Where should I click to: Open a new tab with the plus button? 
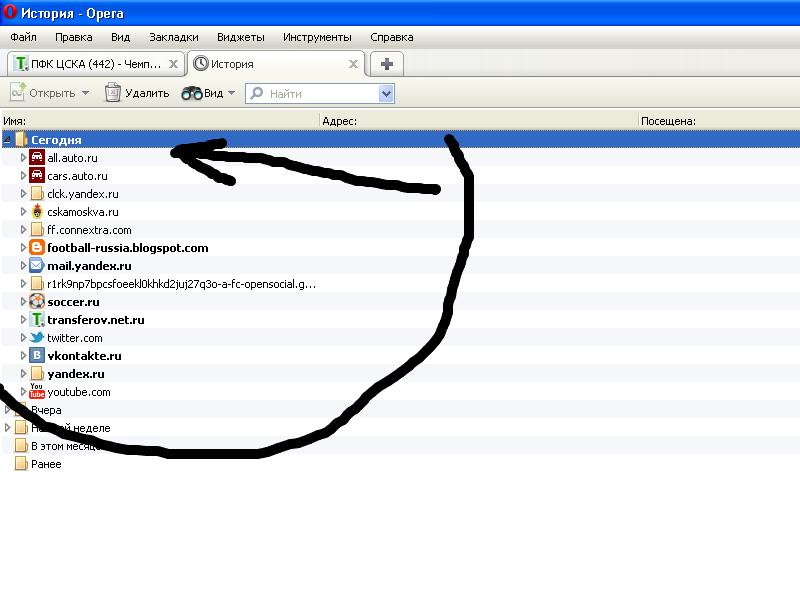pyautogui.click(x=387, y=64)
